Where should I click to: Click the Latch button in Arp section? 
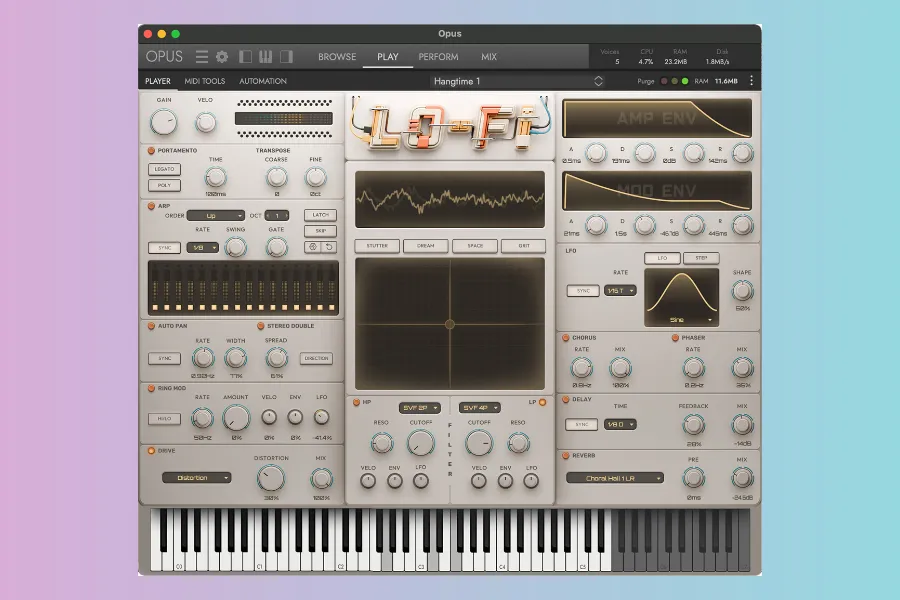click(319, 215)
